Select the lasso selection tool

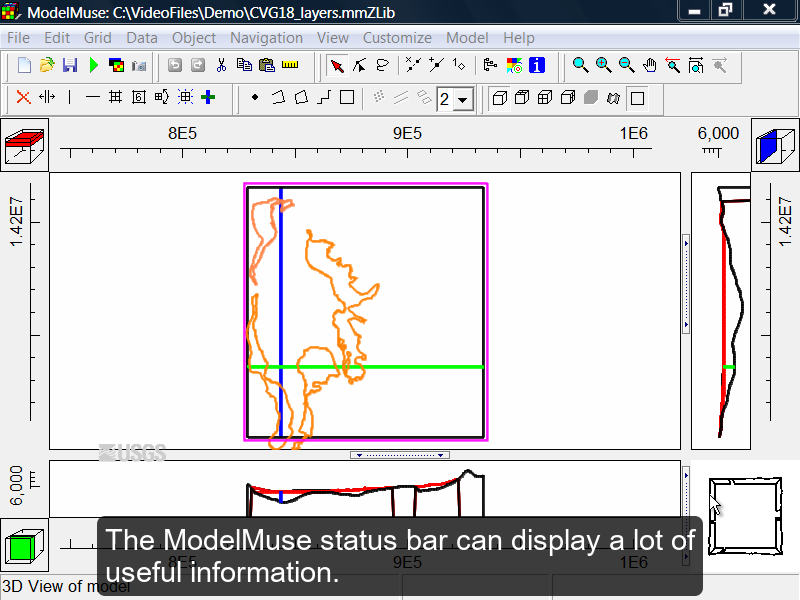coord(383,65)
